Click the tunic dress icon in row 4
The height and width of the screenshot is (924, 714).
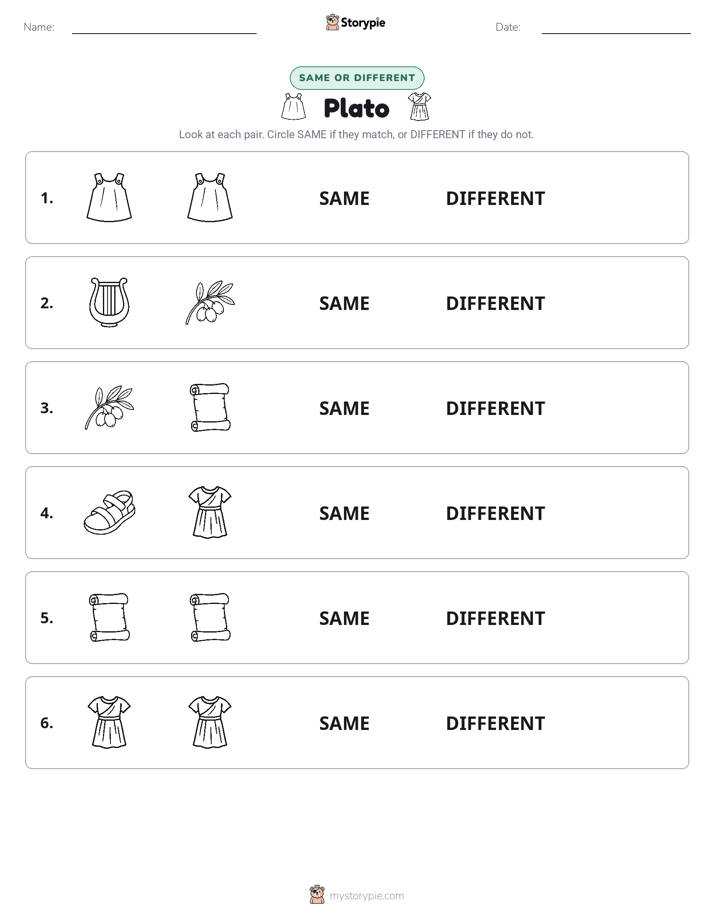(210, 512)
